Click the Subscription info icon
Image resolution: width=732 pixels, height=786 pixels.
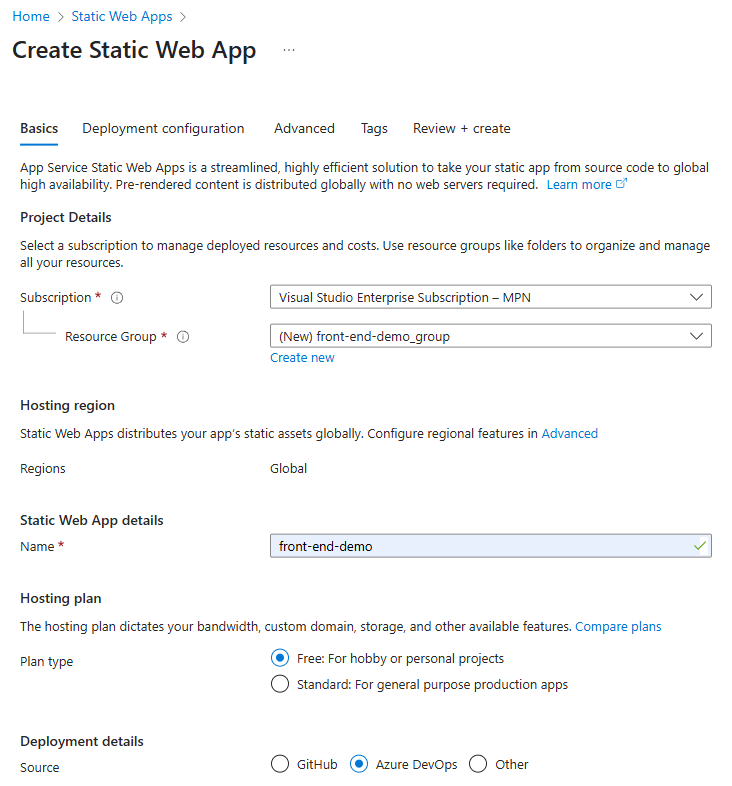pos(117,298)
